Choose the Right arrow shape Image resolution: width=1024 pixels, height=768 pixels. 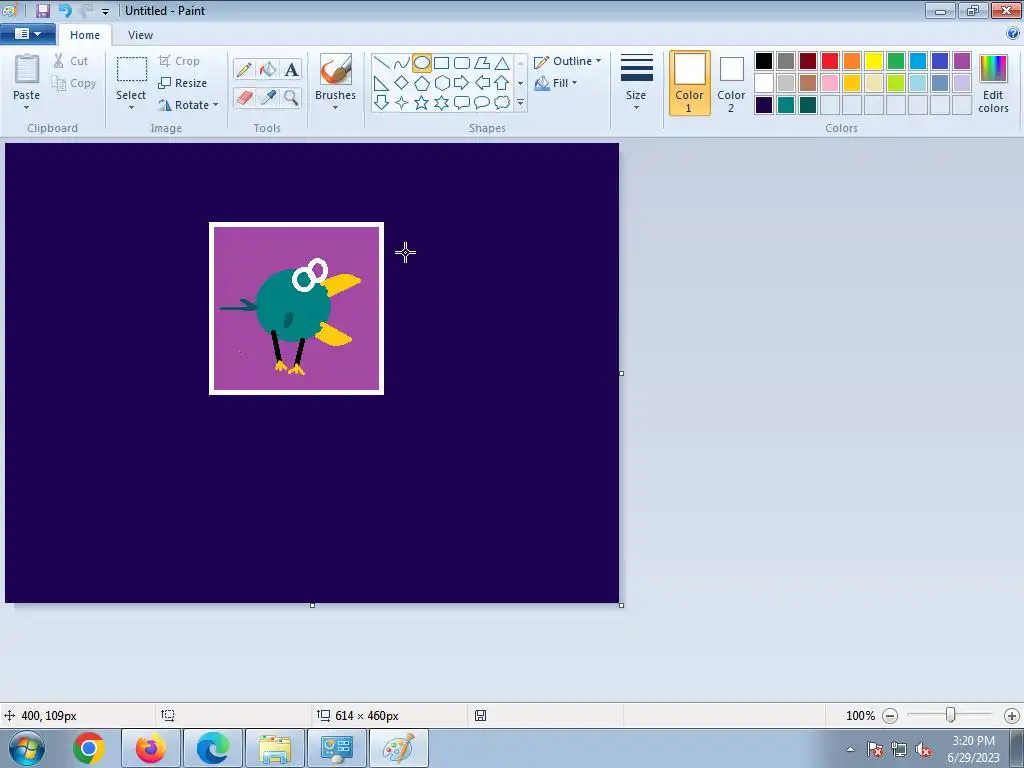pyautogui.click(x=462, y=83)
